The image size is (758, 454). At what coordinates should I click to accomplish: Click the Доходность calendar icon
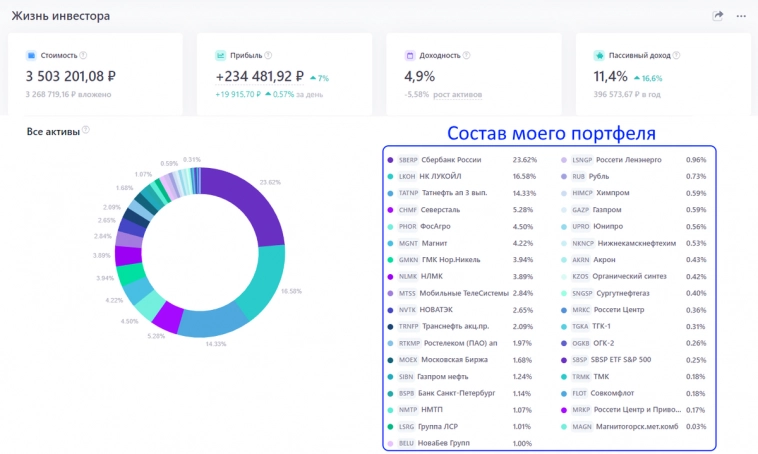(409, 56)
